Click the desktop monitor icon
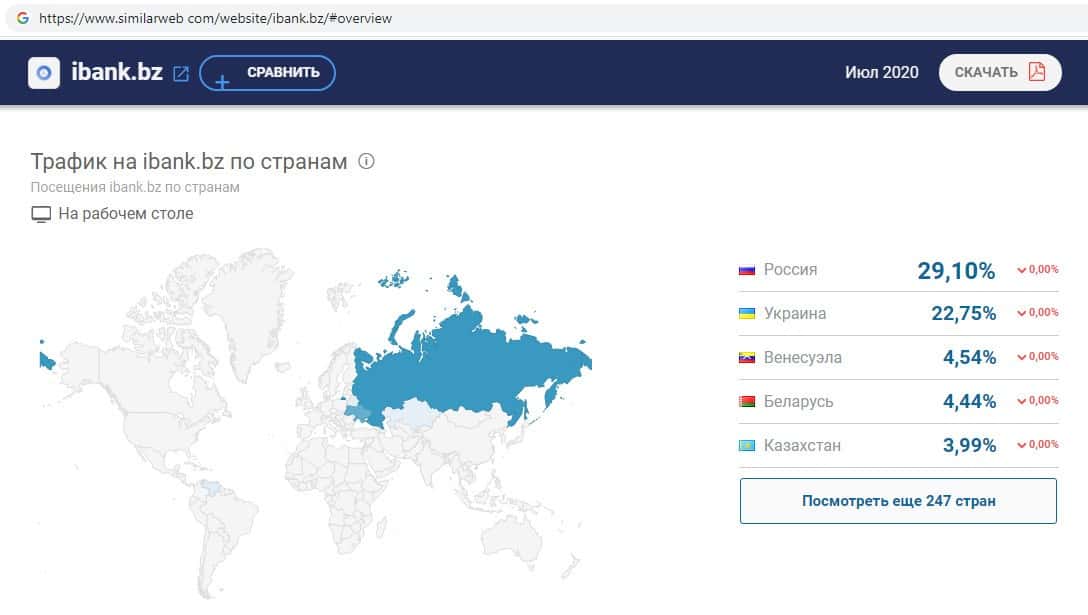The height and width of the screenshot is (615, 1088). click(x=41, y=214)
